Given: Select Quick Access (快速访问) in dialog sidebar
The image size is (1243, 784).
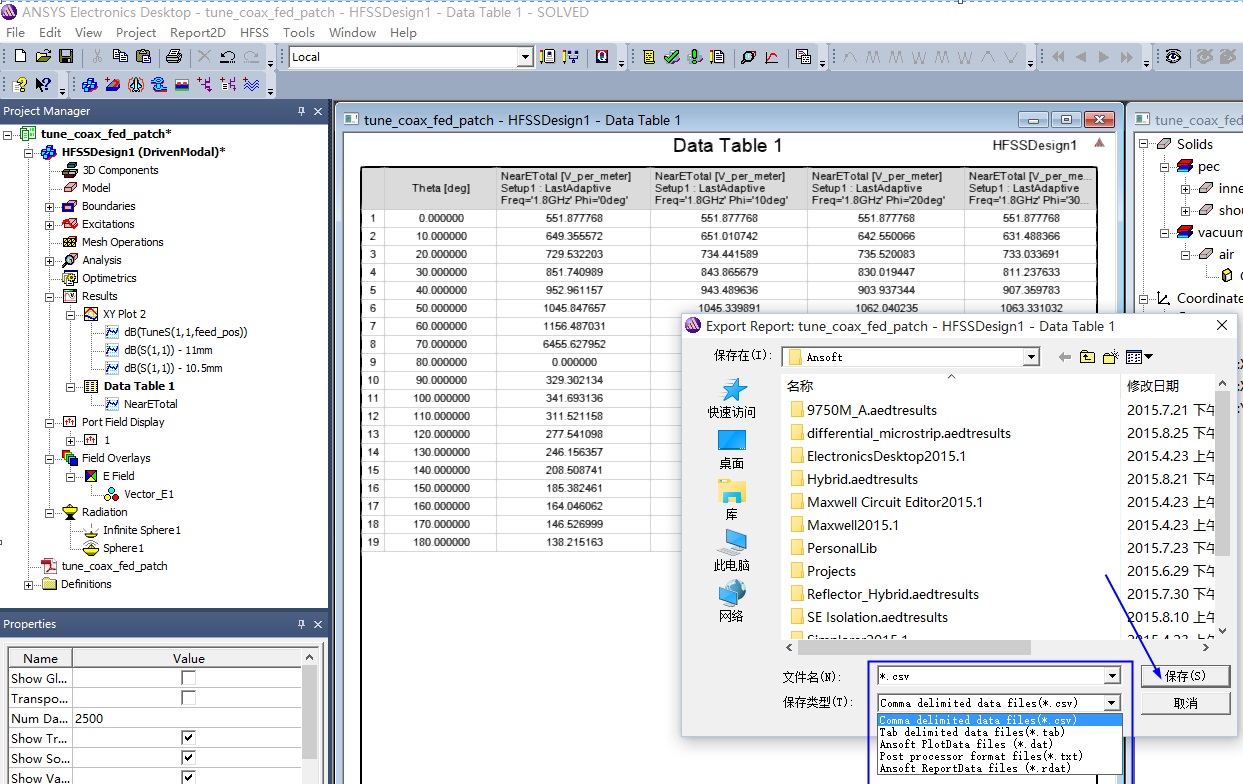Looking at the screenshot, I should [x=733, y=399].
